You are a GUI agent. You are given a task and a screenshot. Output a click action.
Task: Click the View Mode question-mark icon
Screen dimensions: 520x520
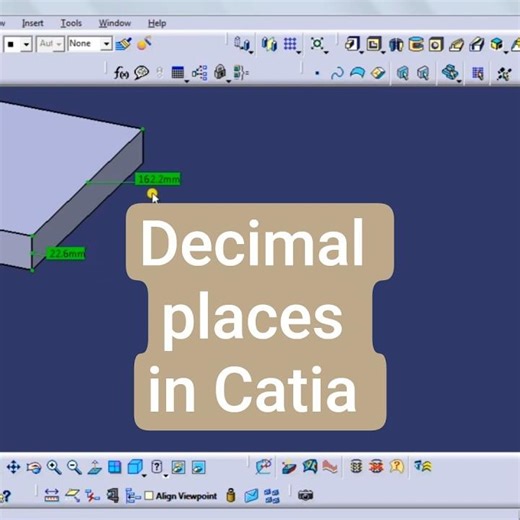point(156,467)
